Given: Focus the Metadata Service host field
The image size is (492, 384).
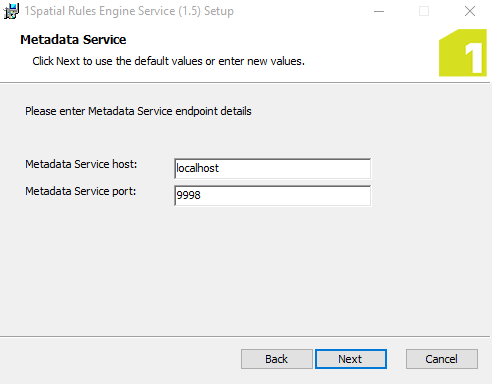Looking at the screenshot, I should point(272,169).
